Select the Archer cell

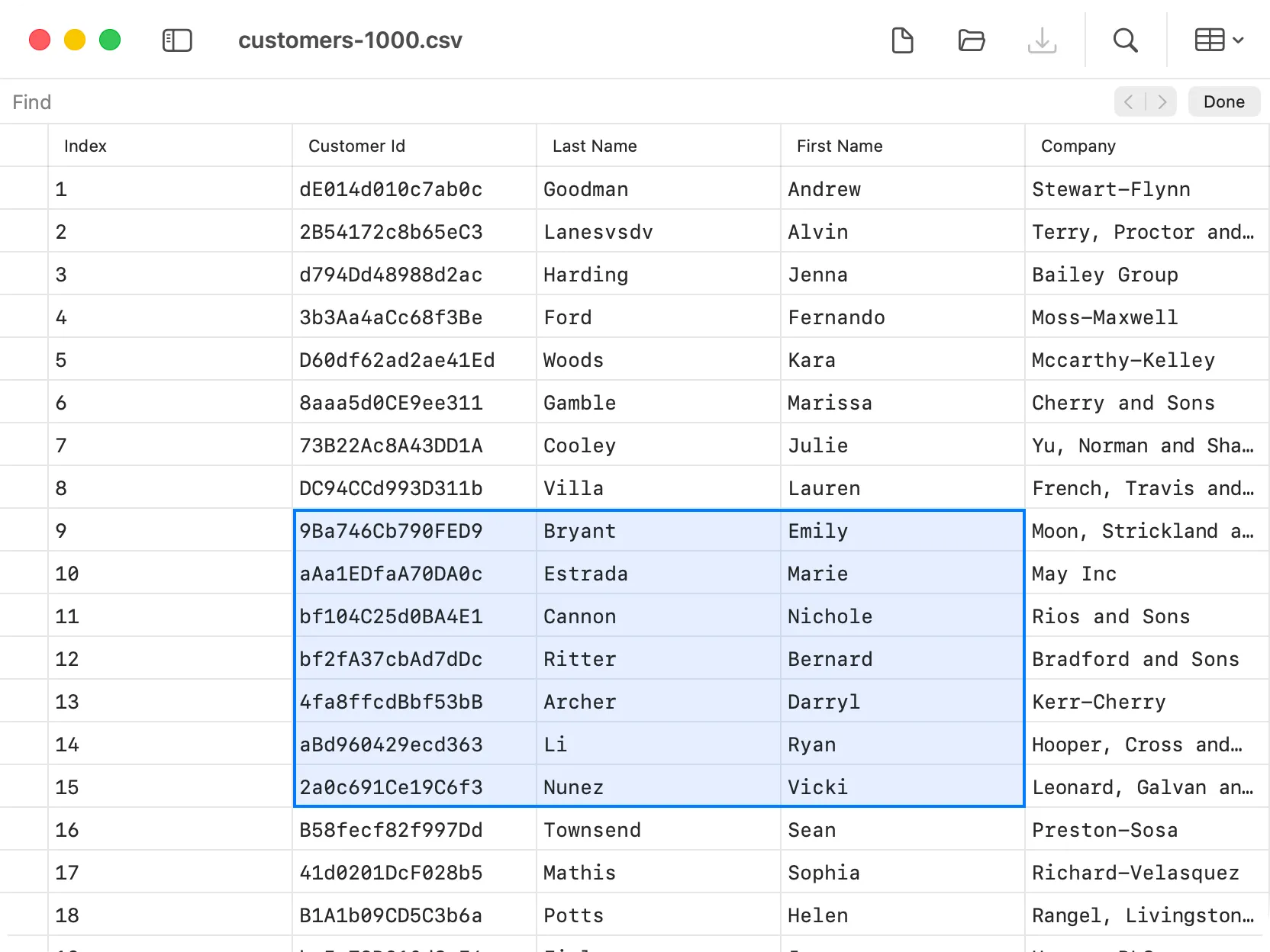tap(659, 701)
